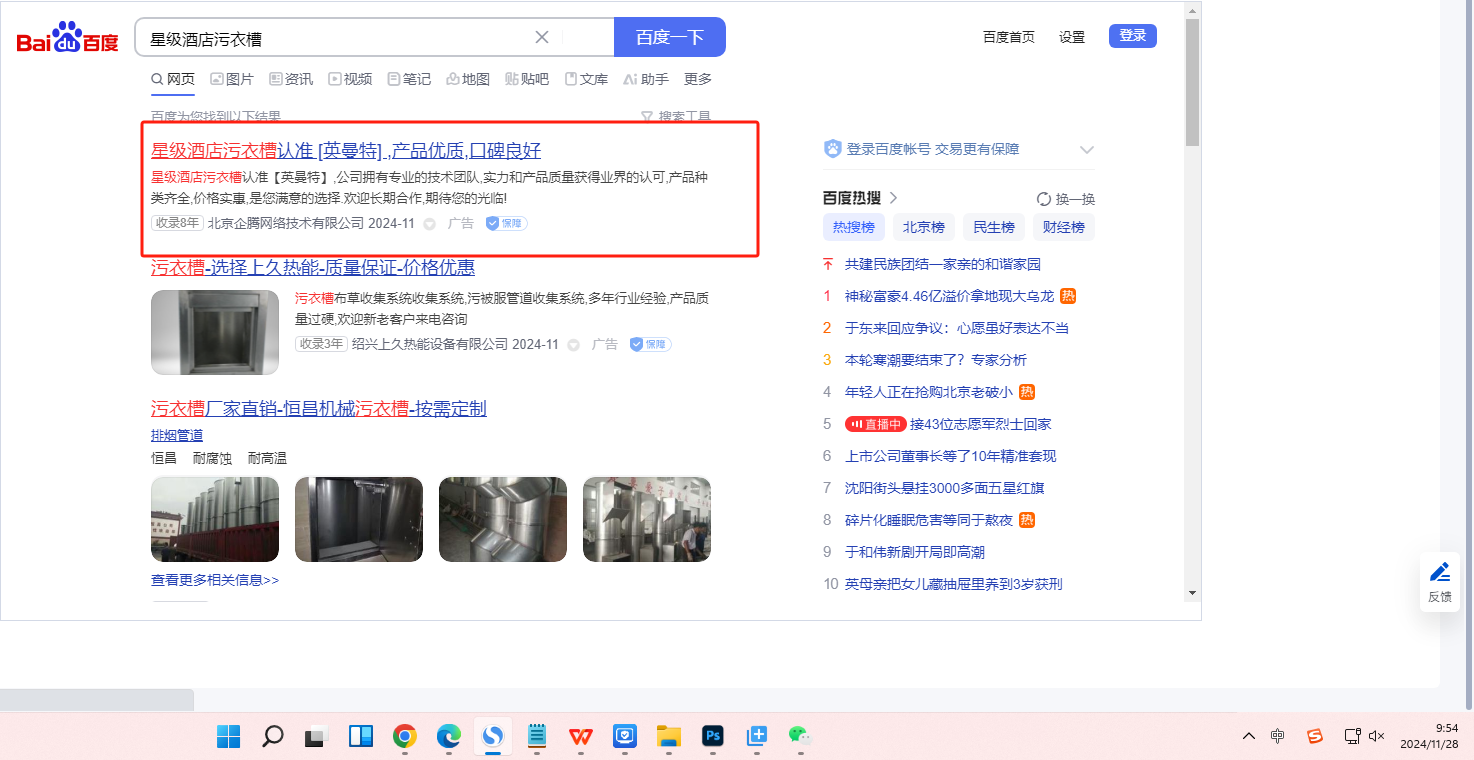Click the 耐腐蚀 tag under 恒昌机械 result
This screenshot has height=760, width=1474.
(212, 458)
